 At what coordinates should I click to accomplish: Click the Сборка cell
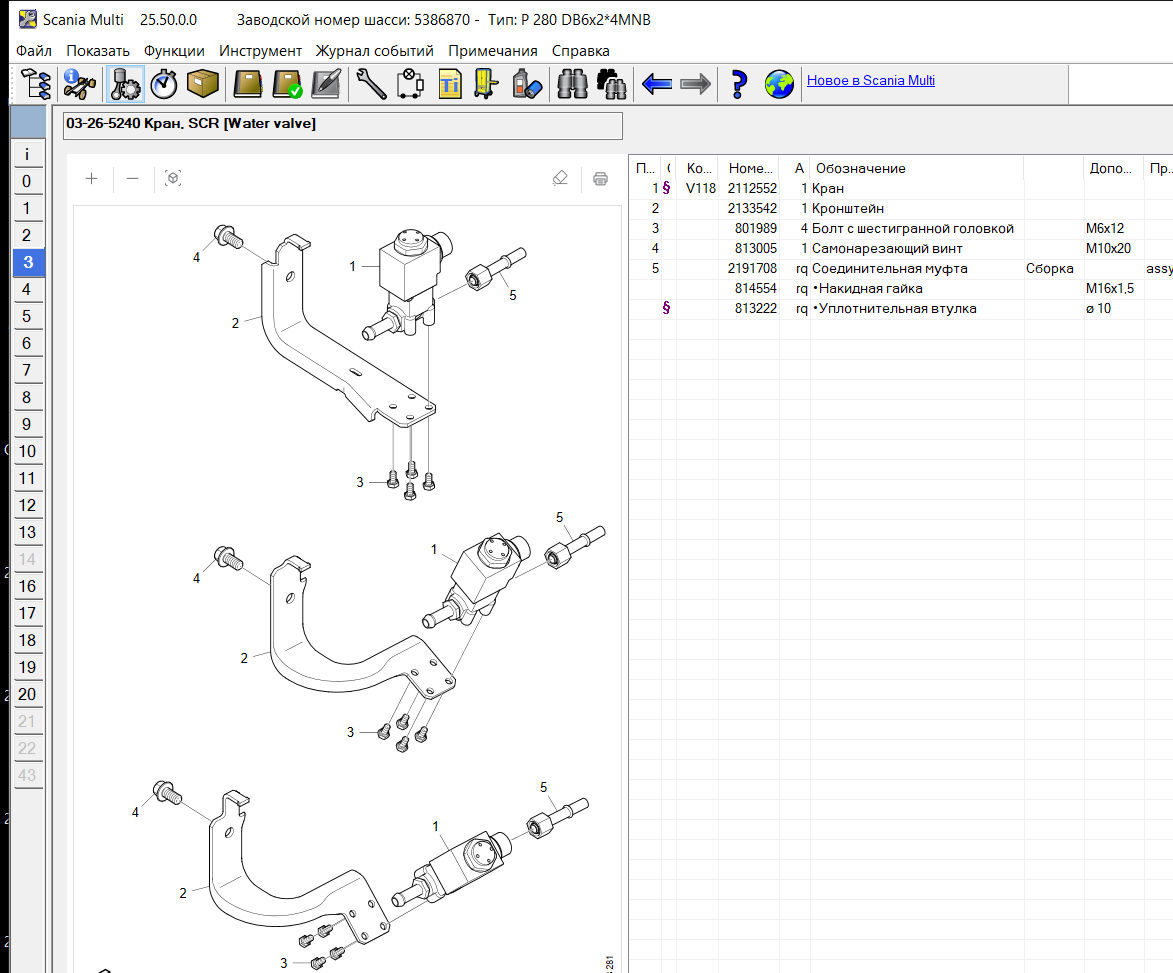[x=1050, y=268]
